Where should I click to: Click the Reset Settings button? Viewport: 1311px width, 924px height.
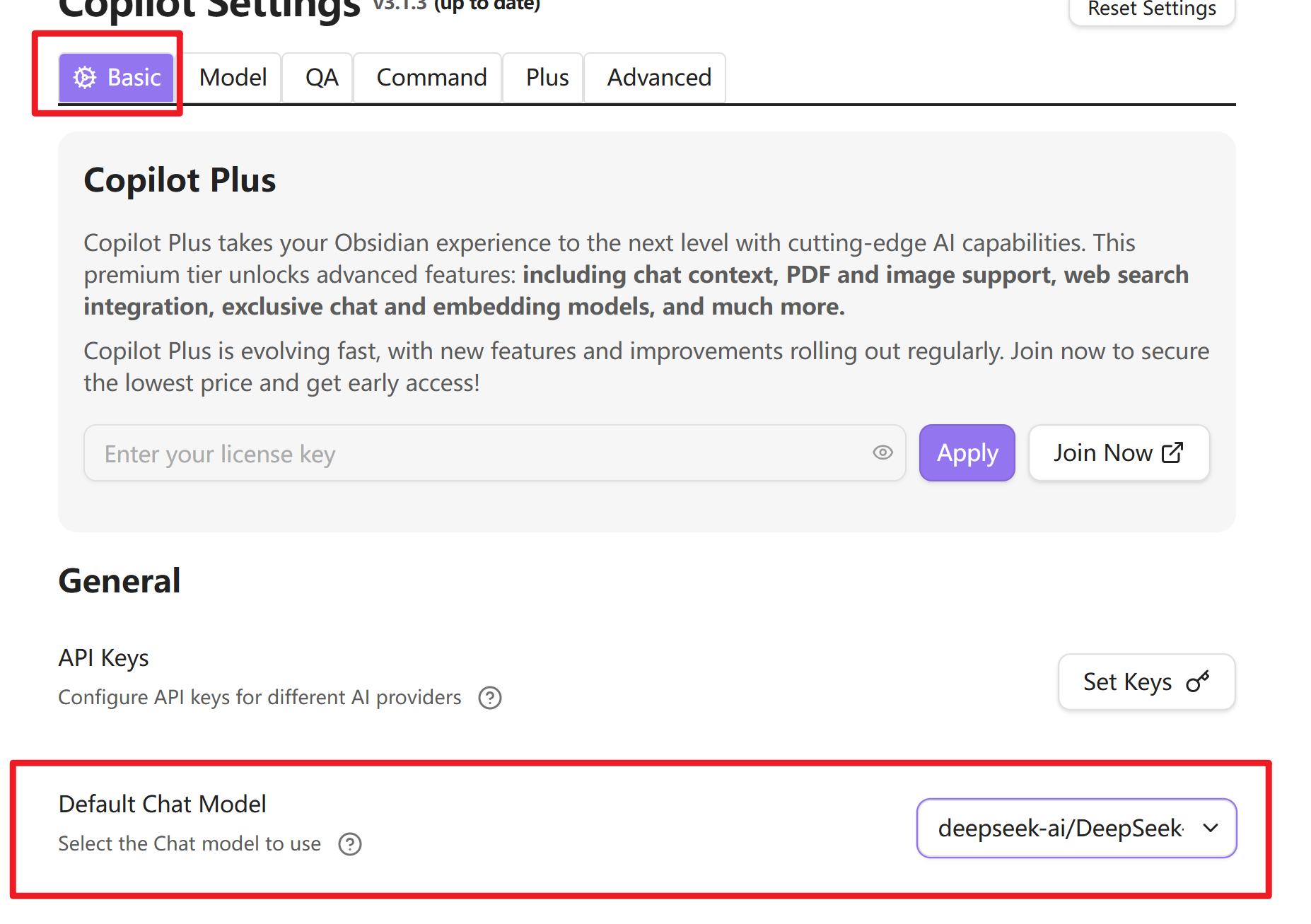point(1151,9)
